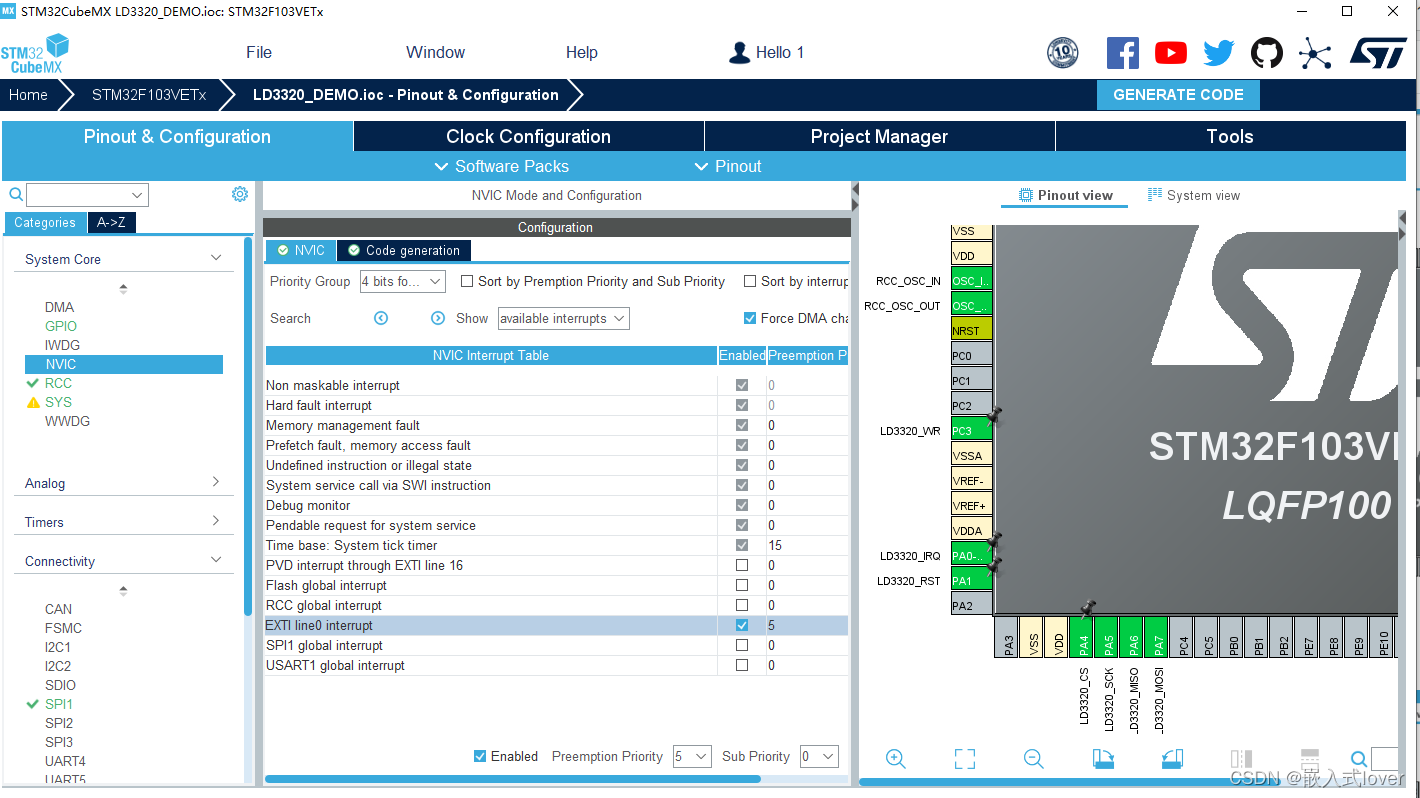
Task: Click the toggle side-by-side layout icon
Action: click(1241, 759)
